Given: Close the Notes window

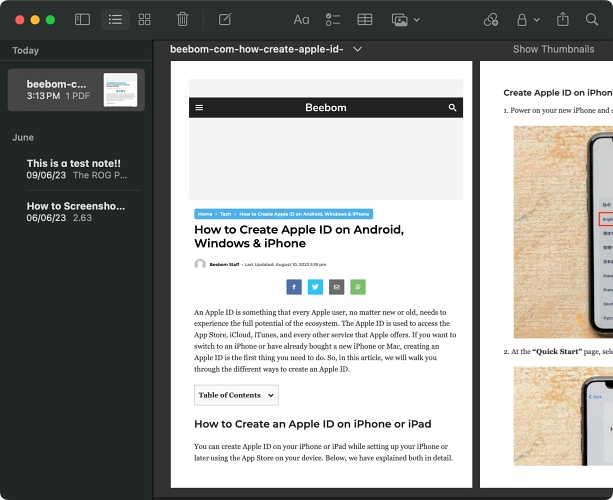Looking at the screenshot, I should click(20, 20).
